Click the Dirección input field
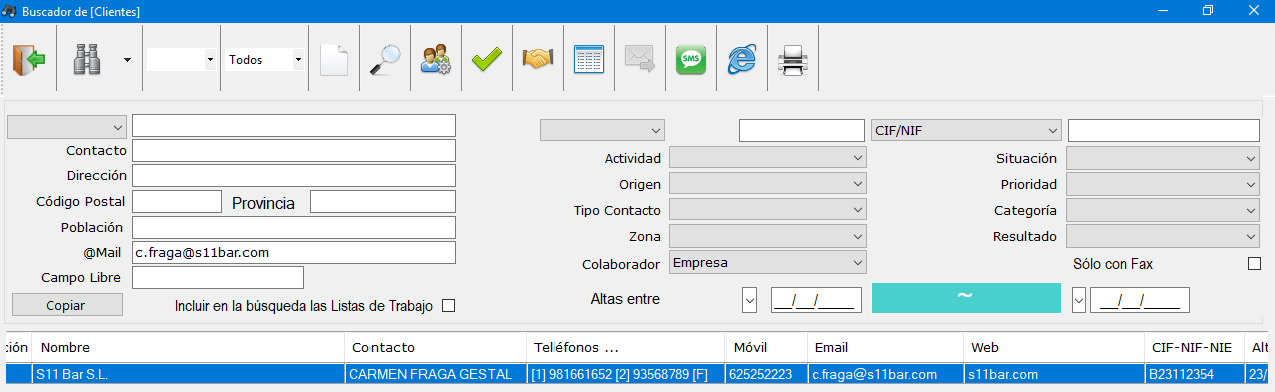Screen dimensions: 1275x392 pyautogui.click(x=294, y=176)
